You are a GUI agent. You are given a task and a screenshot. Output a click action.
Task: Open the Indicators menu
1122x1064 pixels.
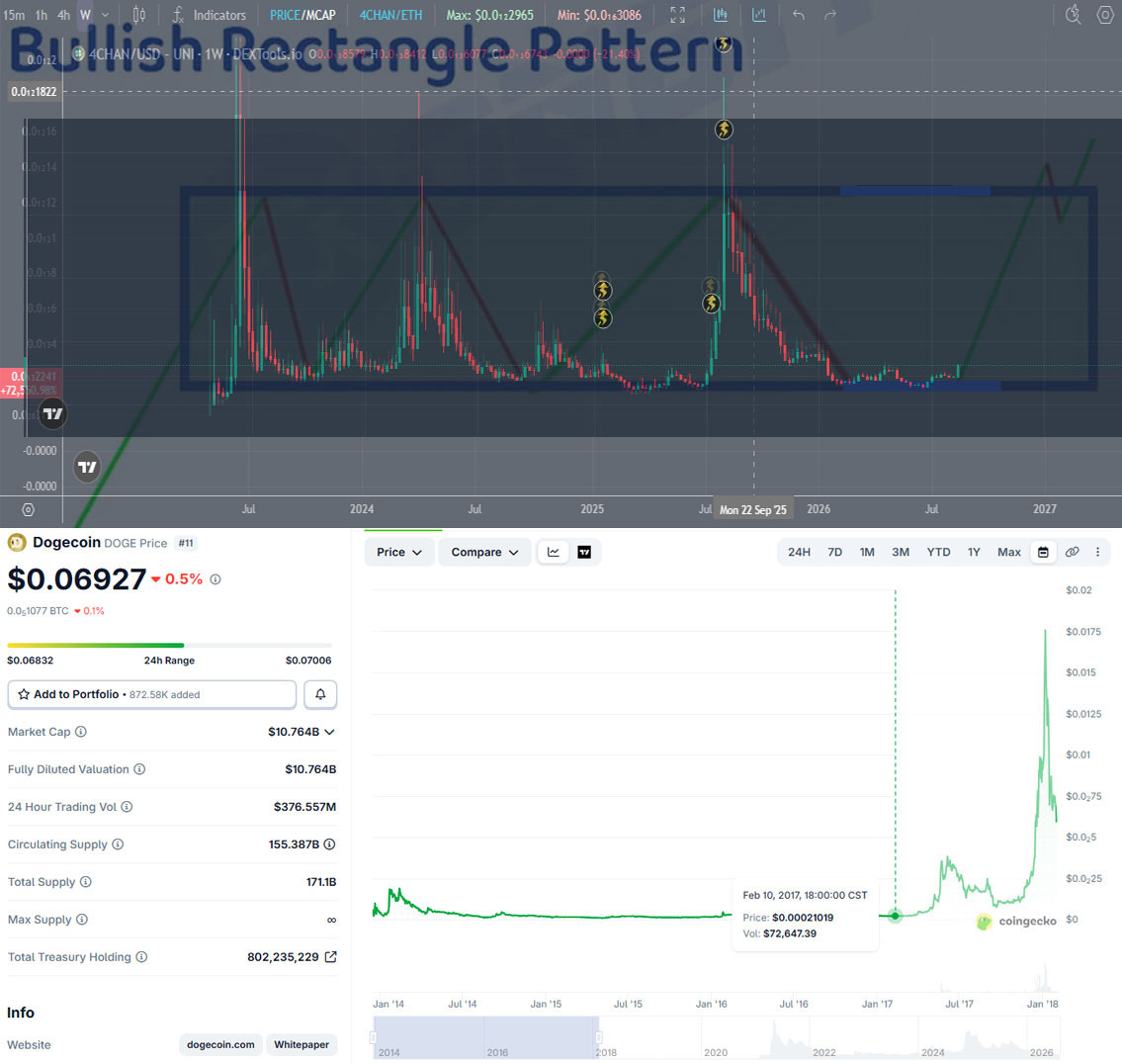coord(209,14)
